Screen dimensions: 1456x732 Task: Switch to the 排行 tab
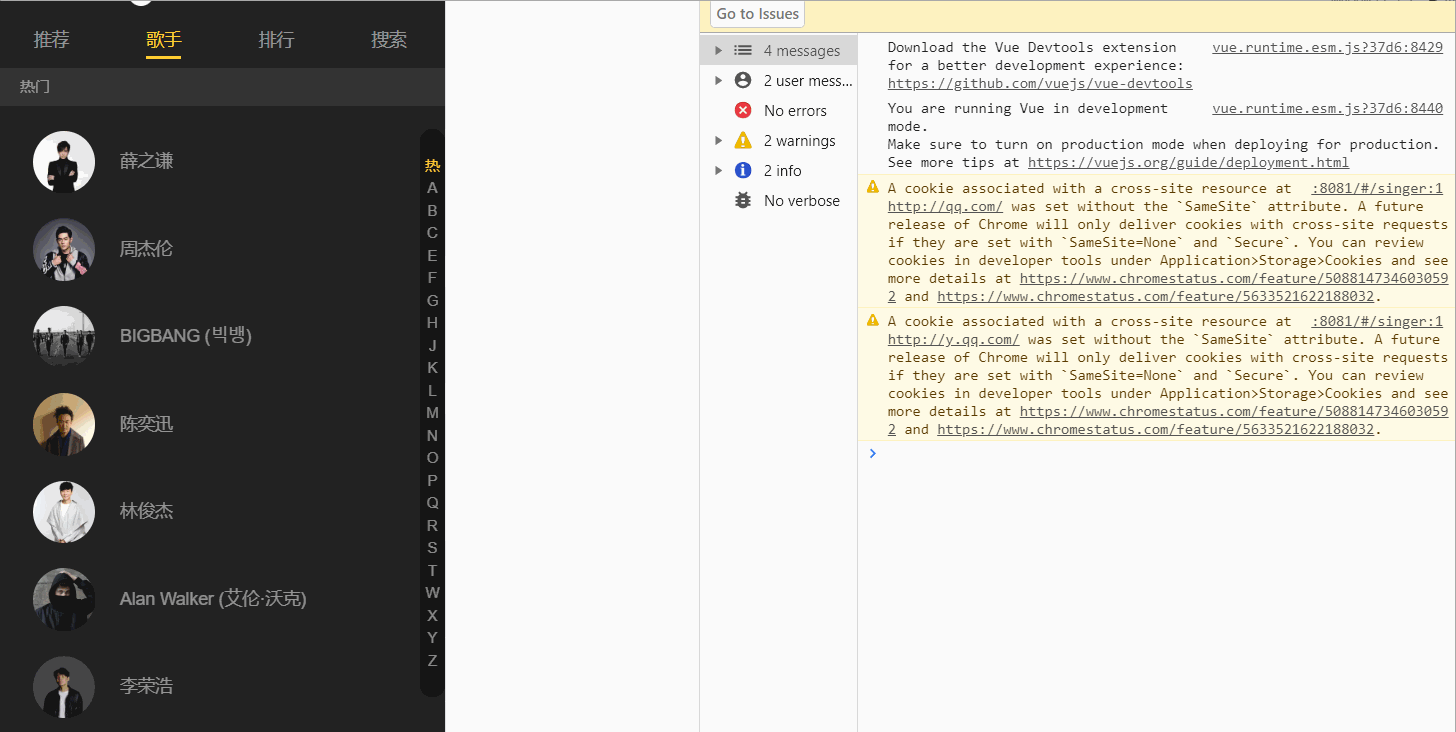tap(276, 40)
